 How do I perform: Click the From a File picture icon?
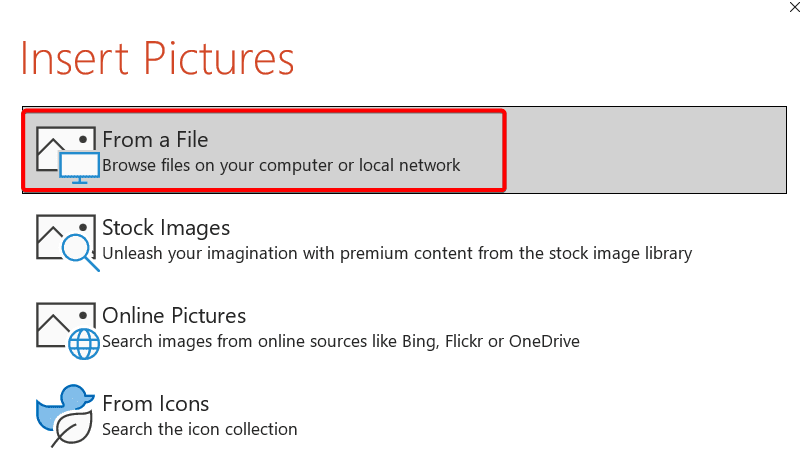(x=68, y=155)
